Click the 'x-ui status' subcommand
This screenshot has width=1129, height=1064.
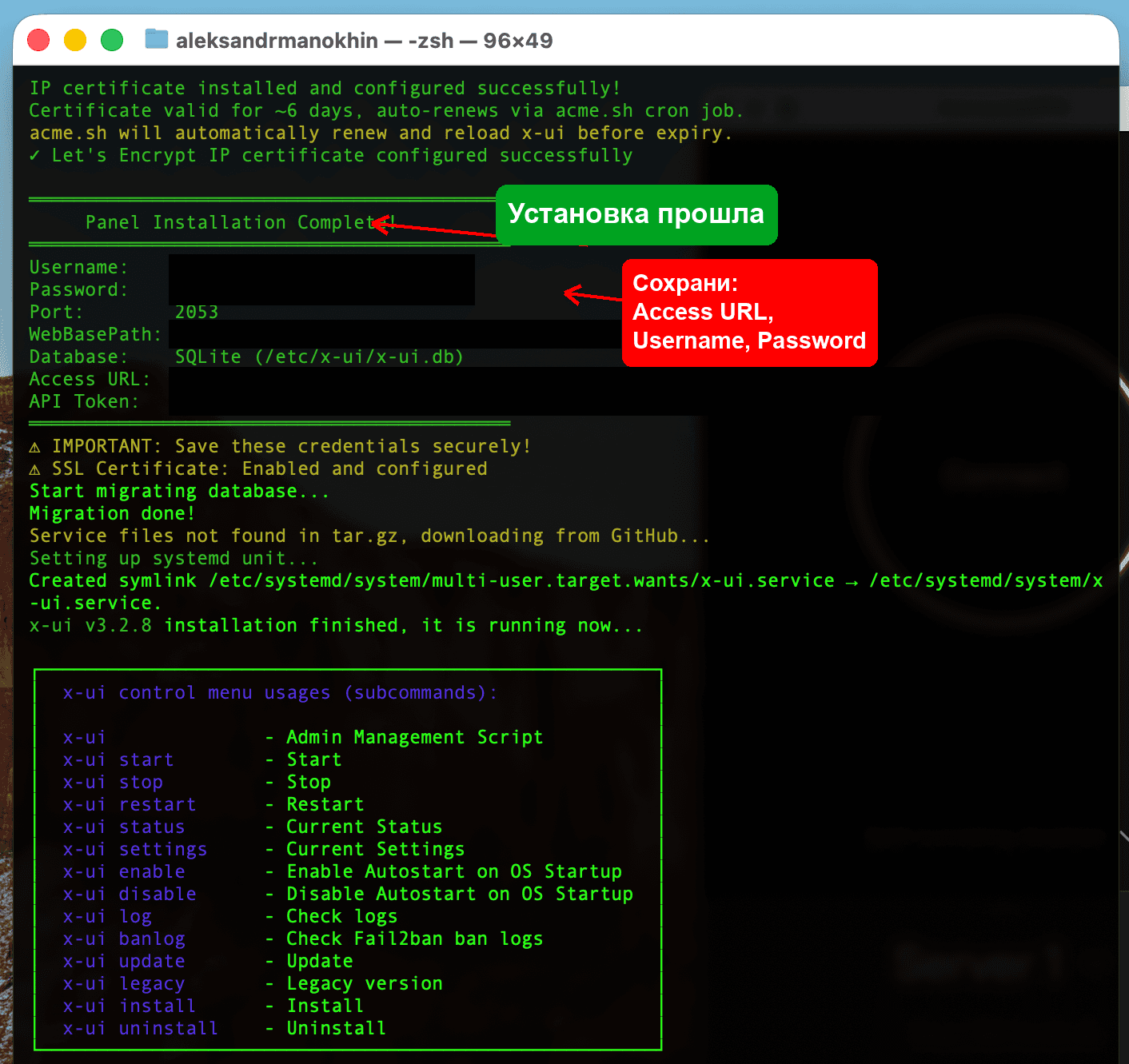[124, 827]
